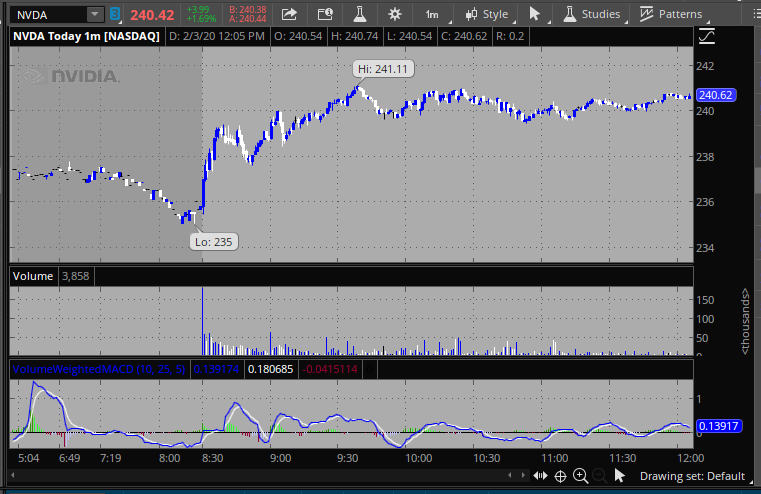Open the symbol selector dropdown arrow

pyautogui.click(x=96, y=15)
